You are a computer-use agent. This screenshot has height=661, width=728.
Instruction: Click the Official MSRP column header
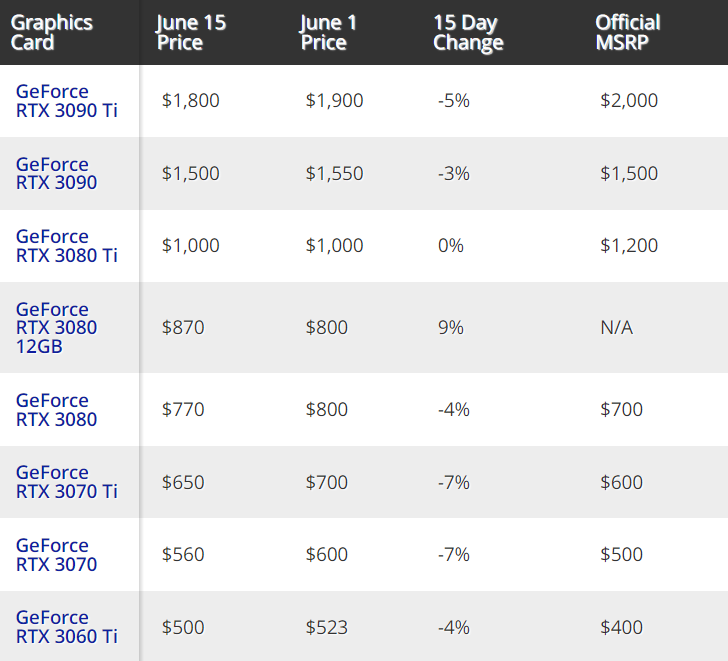(628, 32)
